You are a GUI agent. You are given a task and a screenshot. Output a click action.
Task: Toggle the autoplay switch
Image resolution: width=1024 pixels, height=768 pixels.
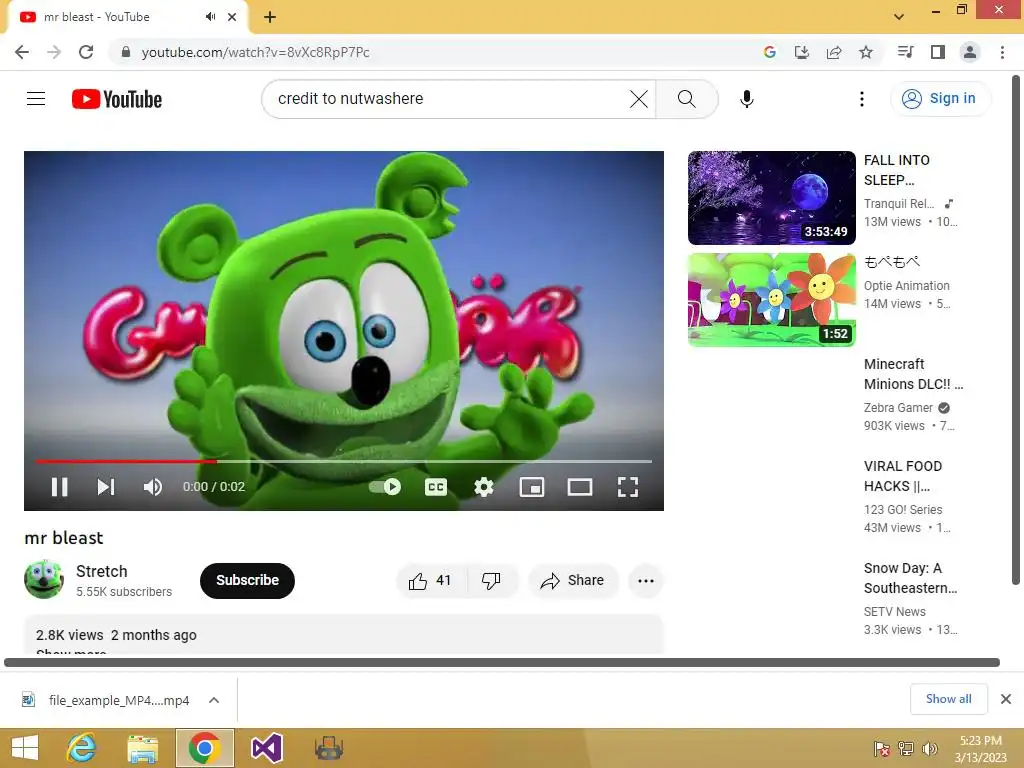(385, 487)
